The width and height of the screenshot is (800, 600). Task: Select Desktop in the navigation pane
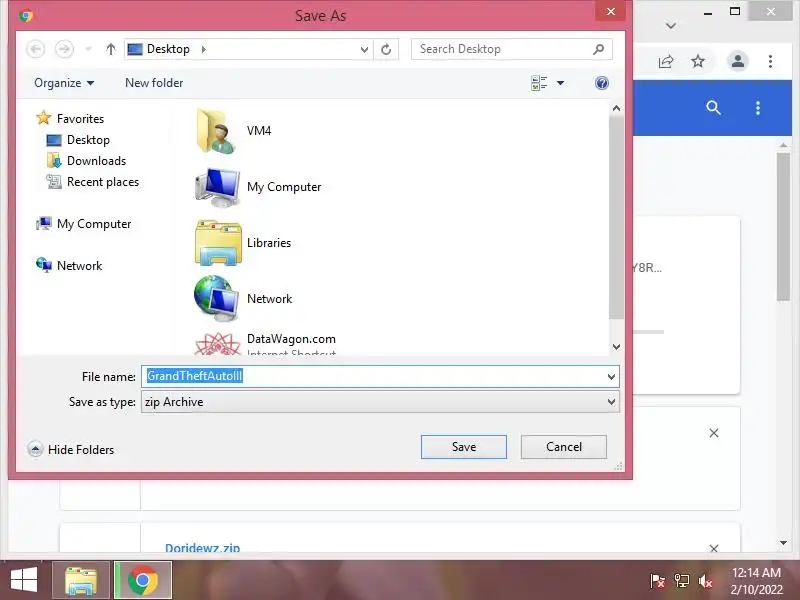pyautogui.click(x=88, y=140)
